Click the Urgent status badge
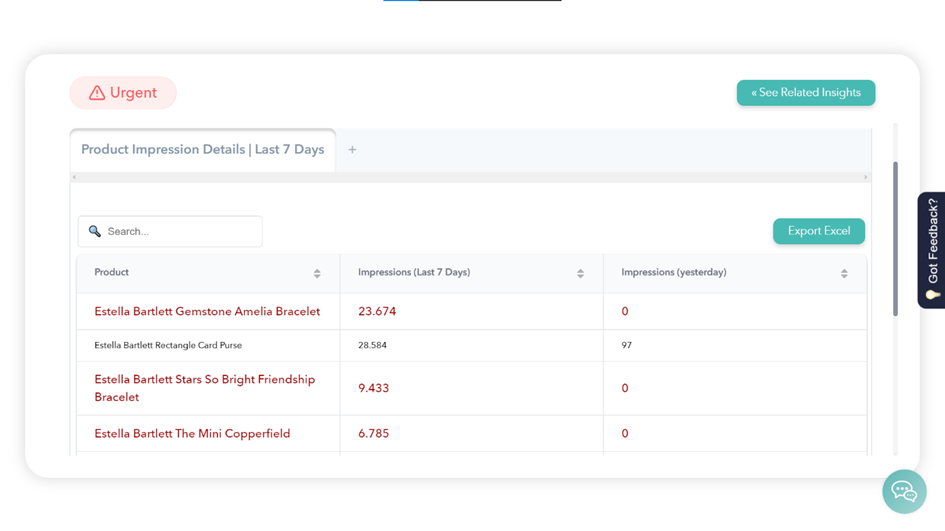Image resolution: width=945 pixels, height=531 pixels. point(123,93)
